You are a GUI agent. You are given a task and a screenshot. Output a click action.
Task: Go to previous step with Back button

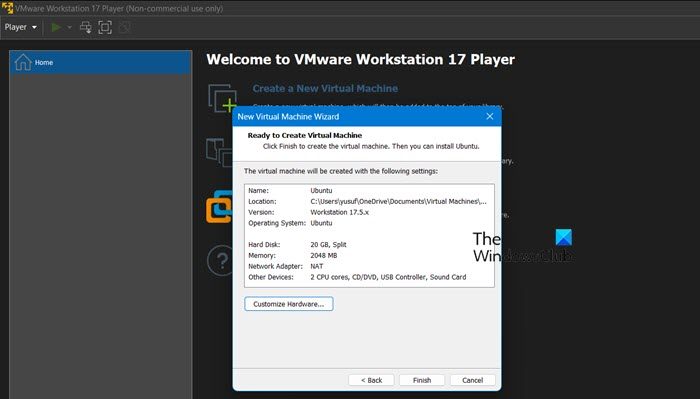371,380
